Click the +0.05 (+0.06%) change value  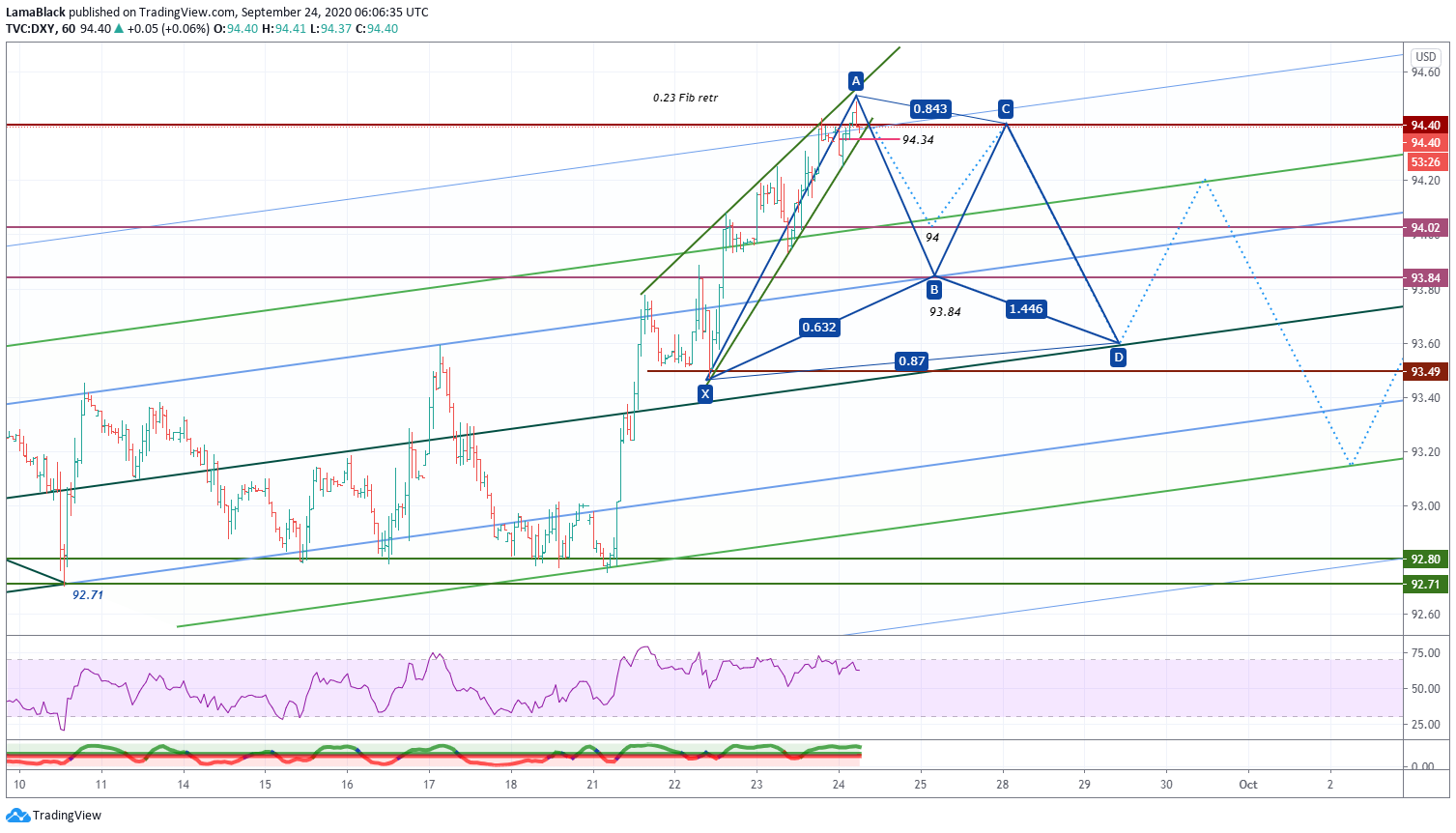[168, 29]
